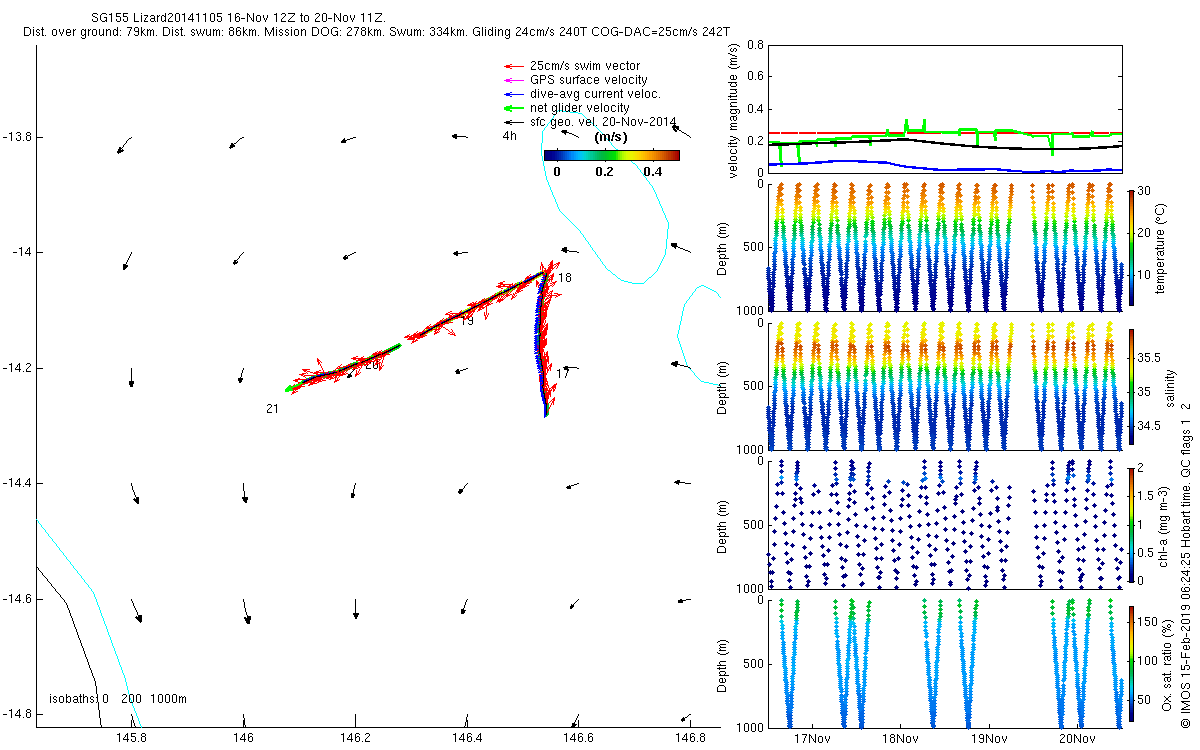The image size is (1200, 750).
Task: Click the green net glider velocity arrow
Action: [514, 108]
